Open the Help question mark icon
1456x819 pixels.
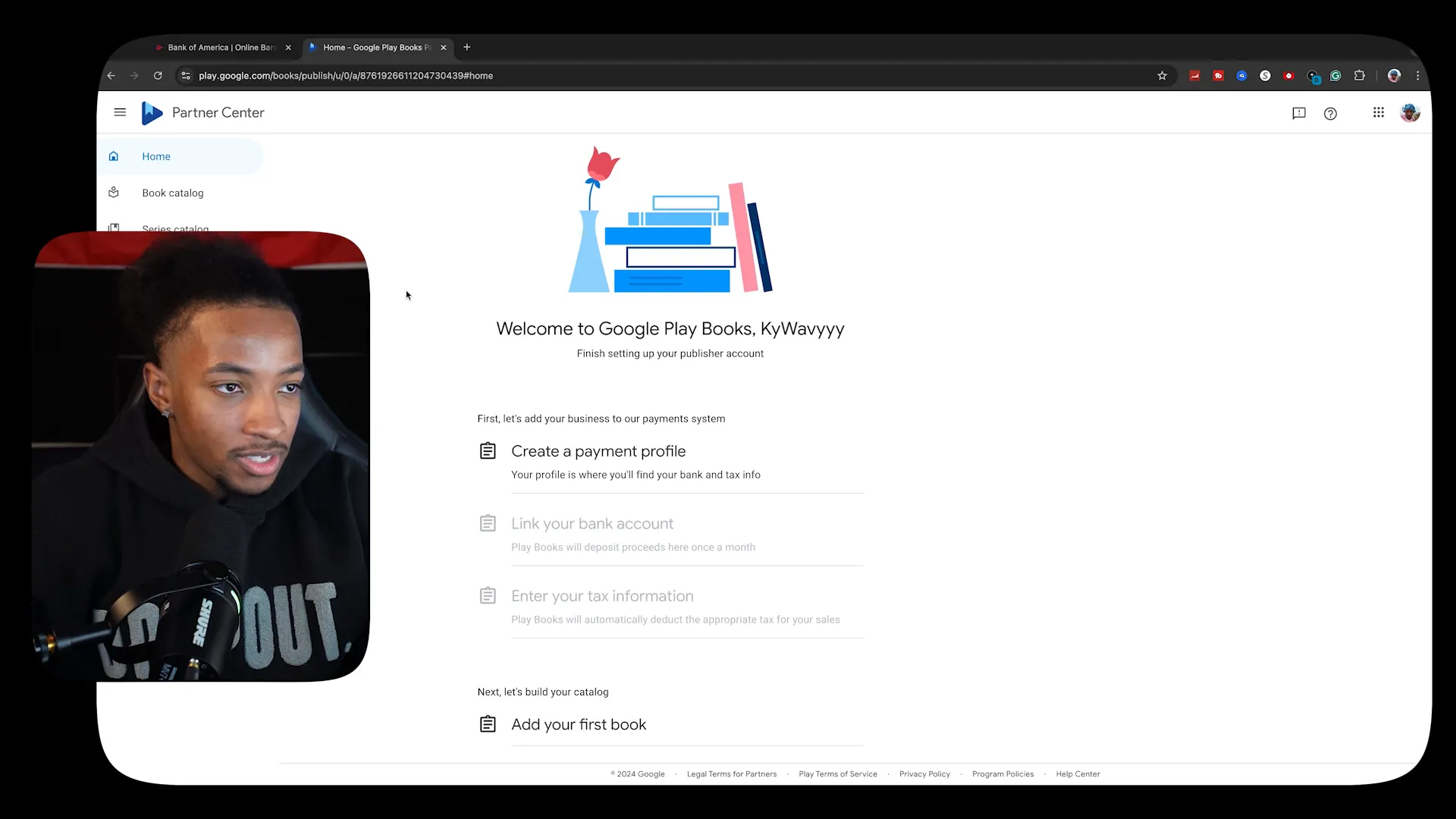[1330, 113]
